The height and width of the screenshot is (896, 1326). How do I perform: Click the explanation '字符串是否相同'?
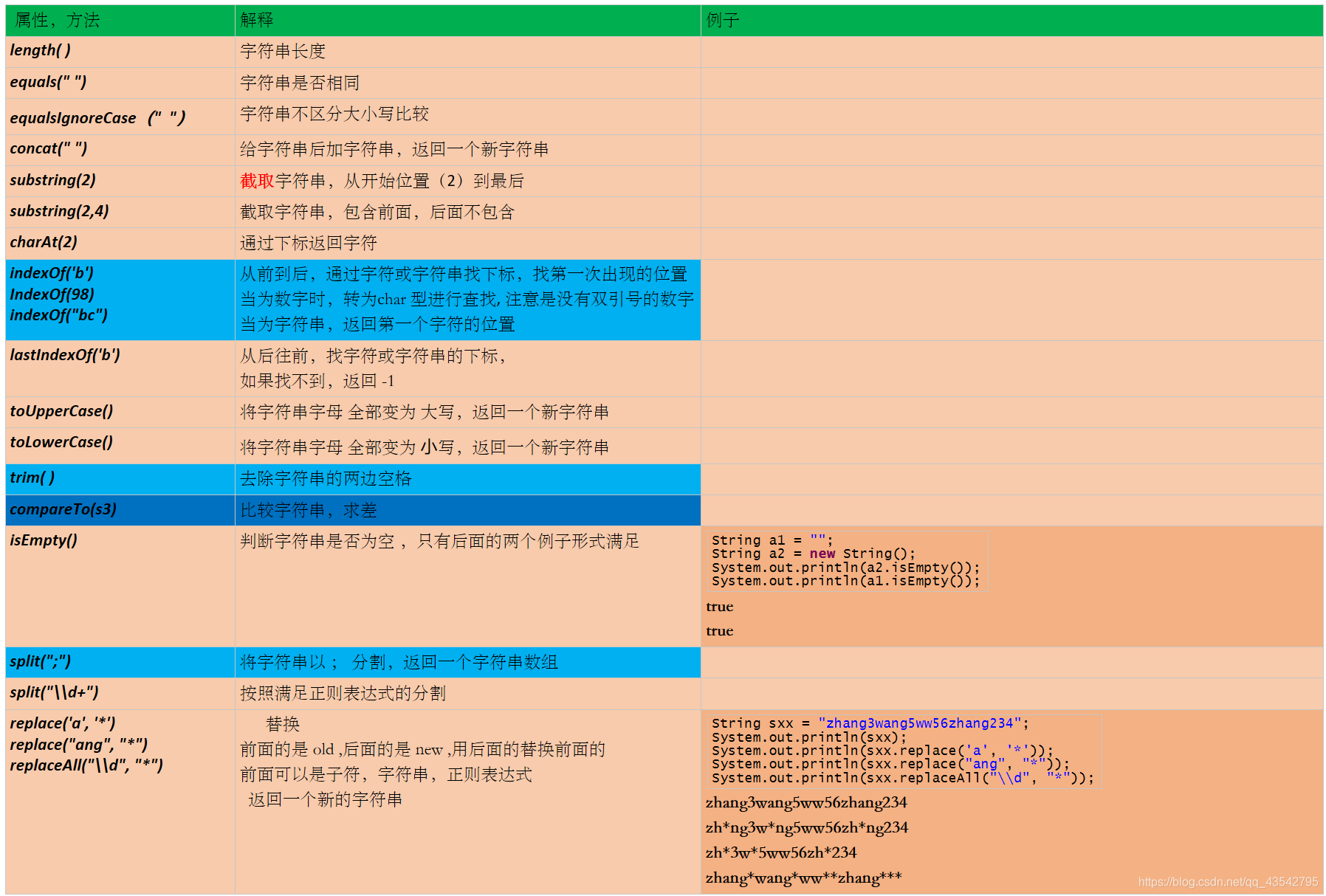tap(300, 83)
